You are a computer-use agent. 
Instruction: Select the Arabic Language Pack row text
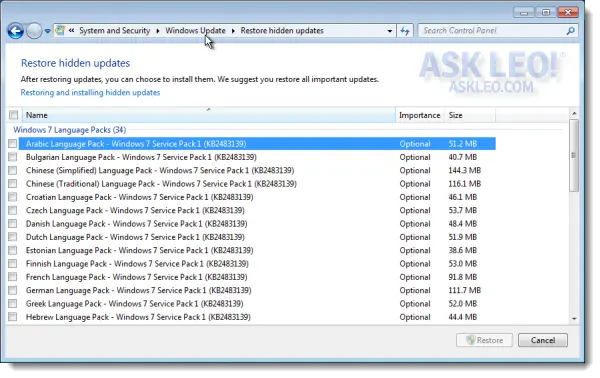pyautogui.click(x=136, y=144)
